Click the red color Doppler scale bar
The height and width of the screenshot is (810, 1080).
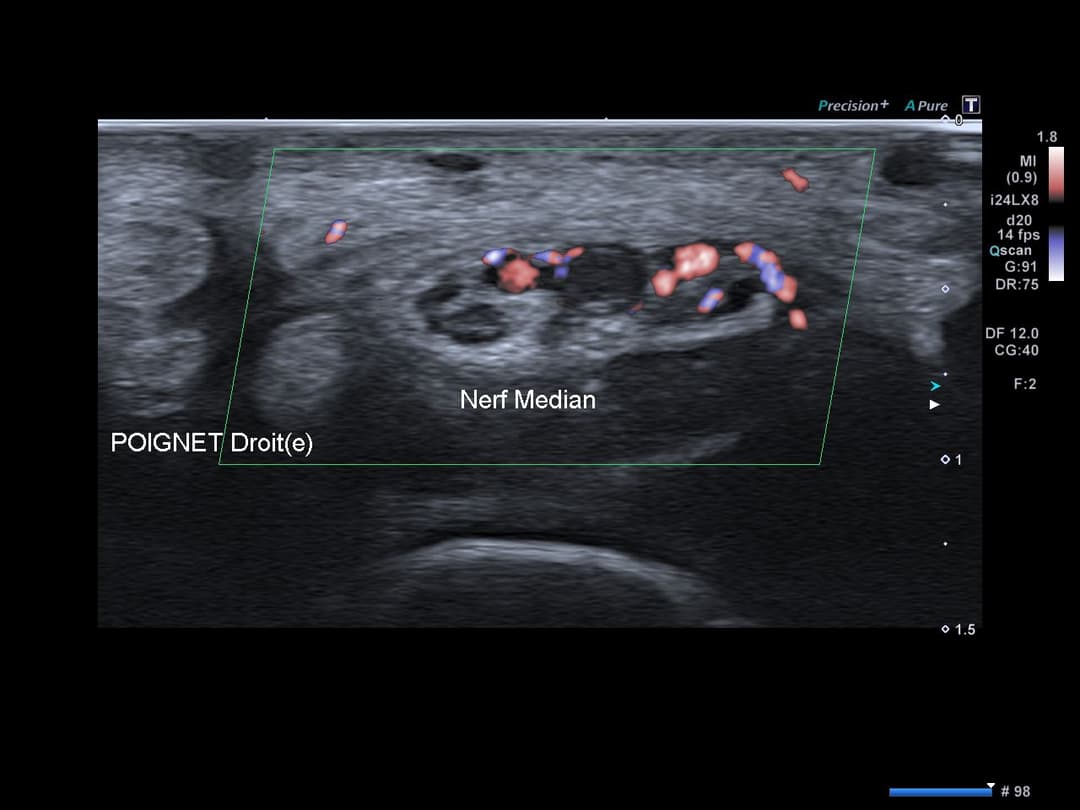pyautogui.click(x=1056, y=175)
